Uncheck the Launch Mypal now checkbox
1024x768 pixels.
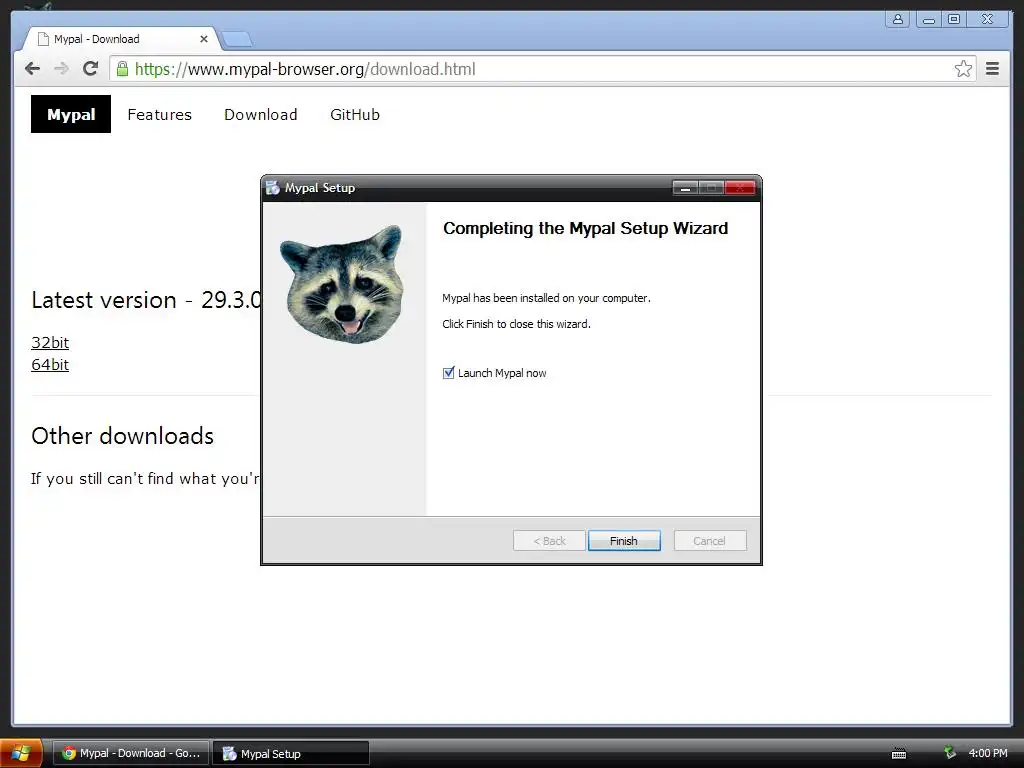coord(448,373)
